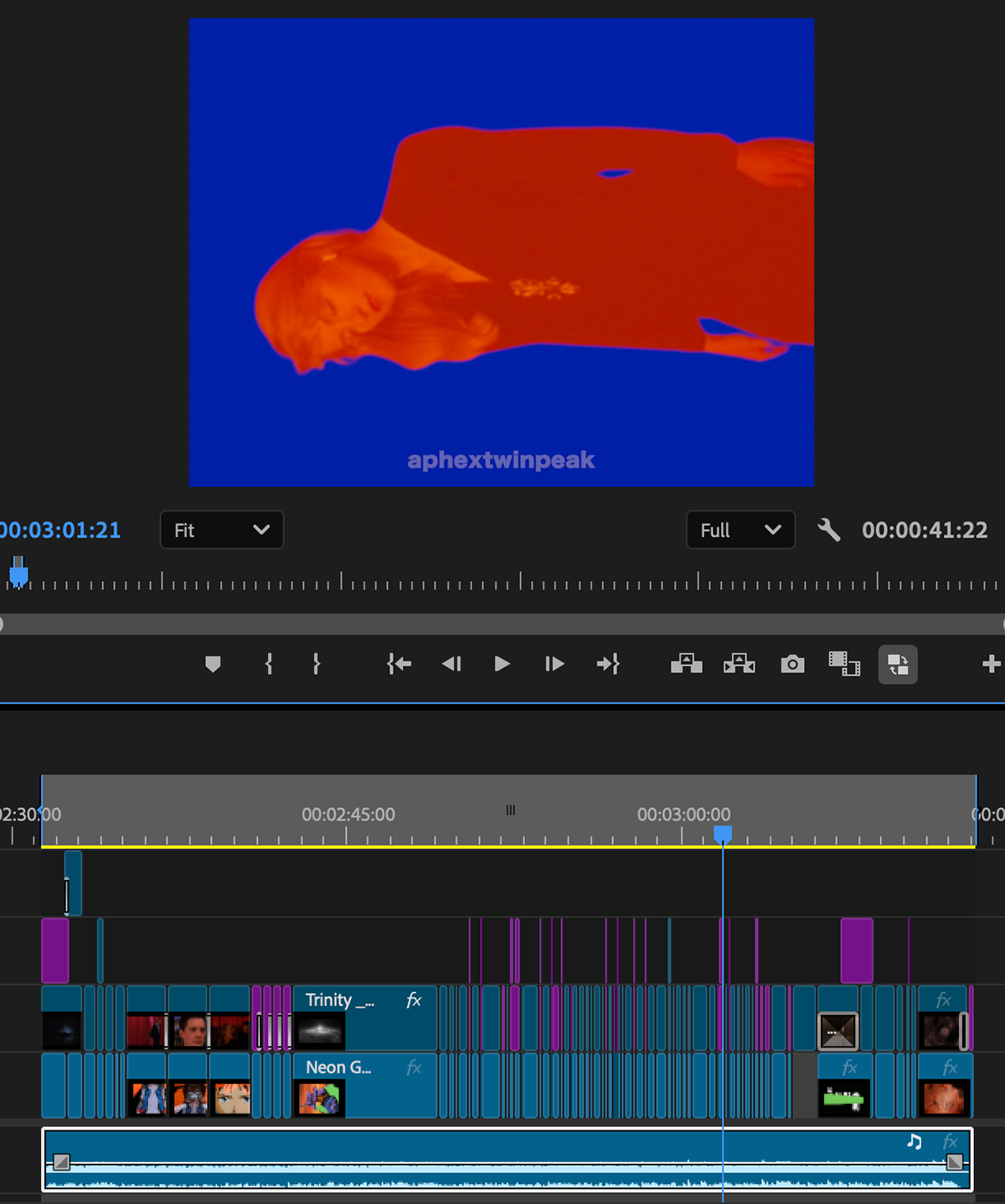The image size is (1005, 1204).
Task: Click the fx badge on Neon G... clip
Action: pyautogui.click(x=414, y=1068)
